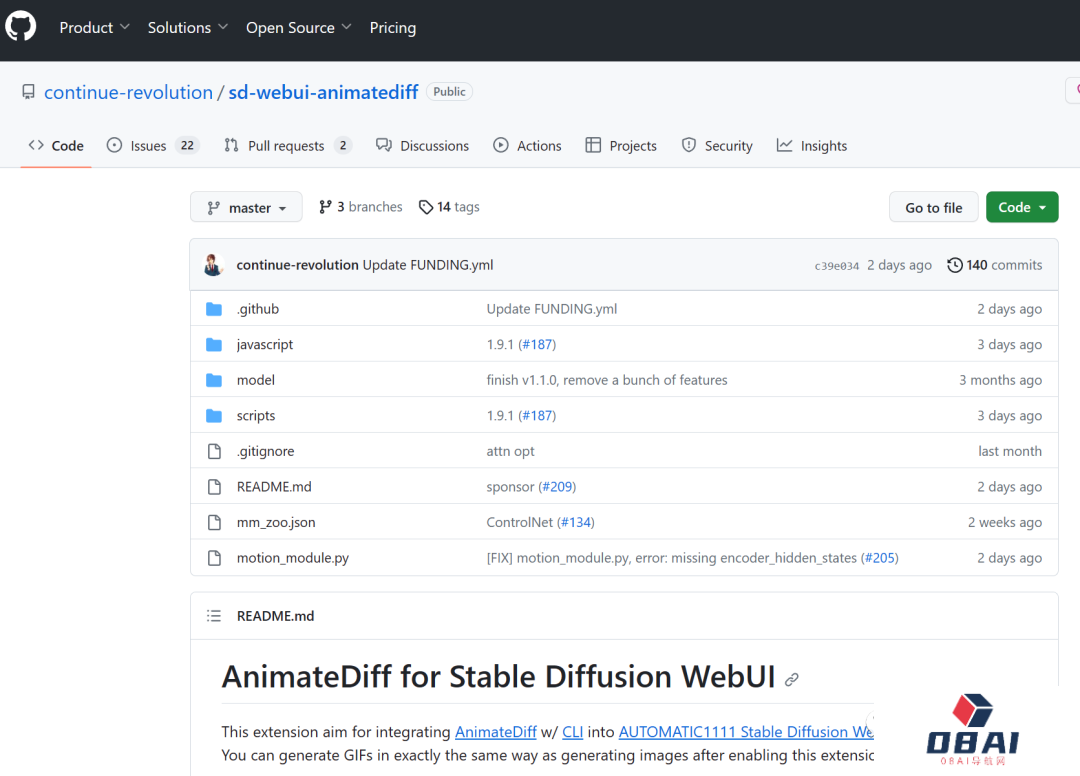Click the committer name continue-revolution
This screenshot has width=1080, height=776.
point(298,265)
